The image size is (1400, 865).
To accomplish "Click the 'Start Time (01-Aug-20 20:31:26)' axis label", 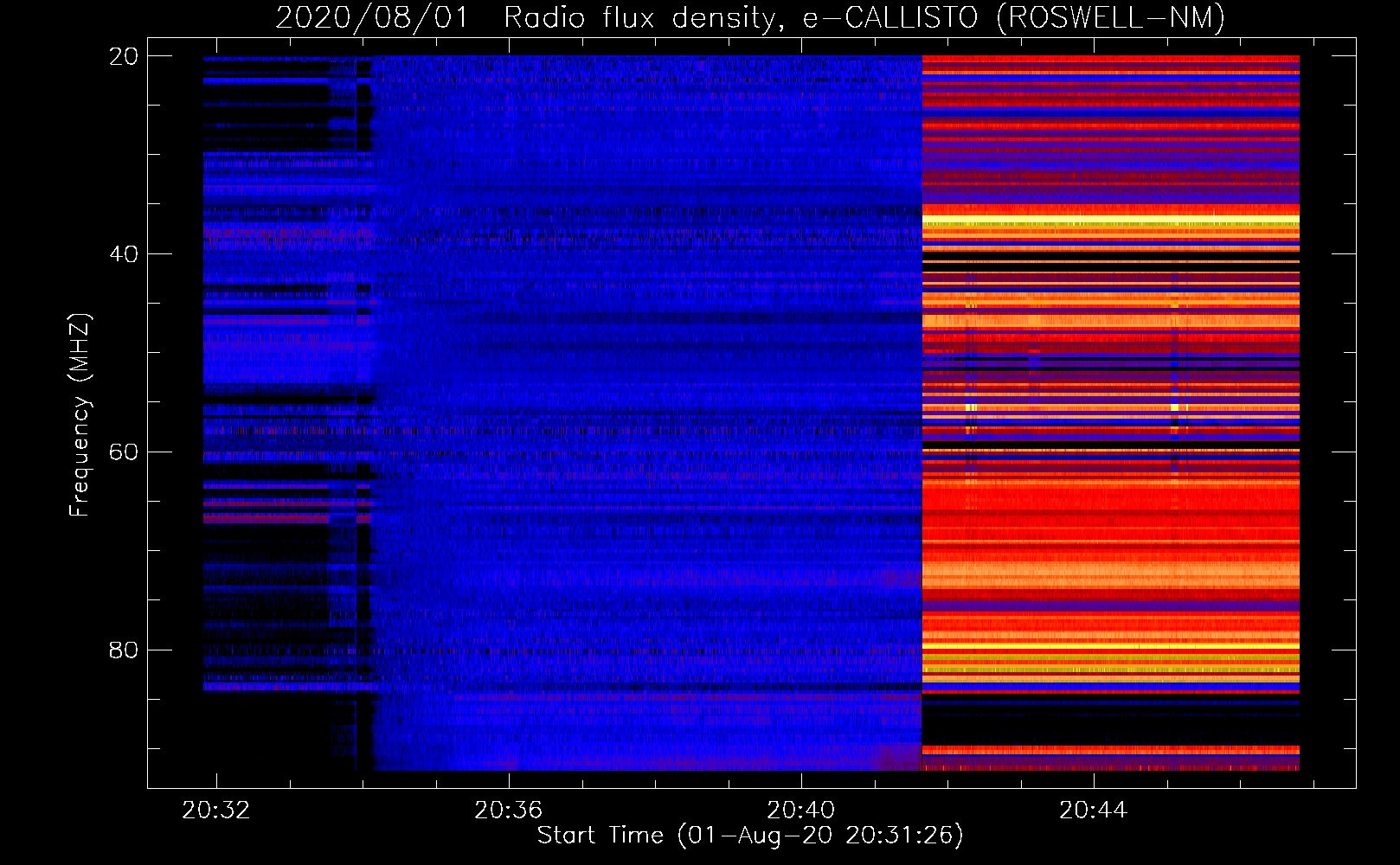I will (750, 836).
